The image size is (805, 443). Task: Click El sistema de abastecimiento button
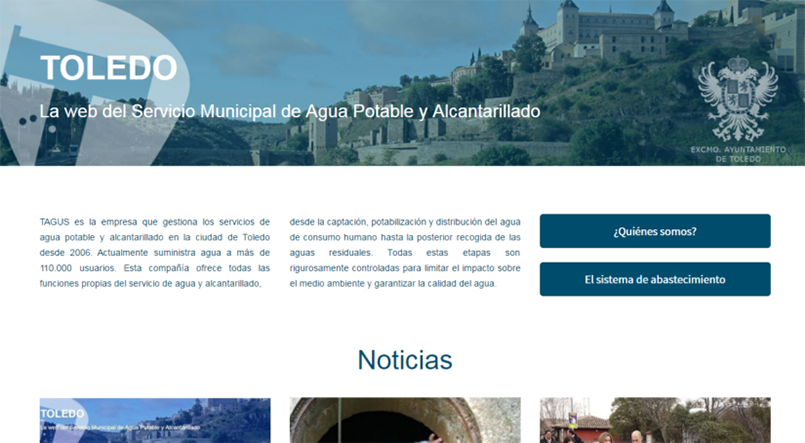[655, 279]
